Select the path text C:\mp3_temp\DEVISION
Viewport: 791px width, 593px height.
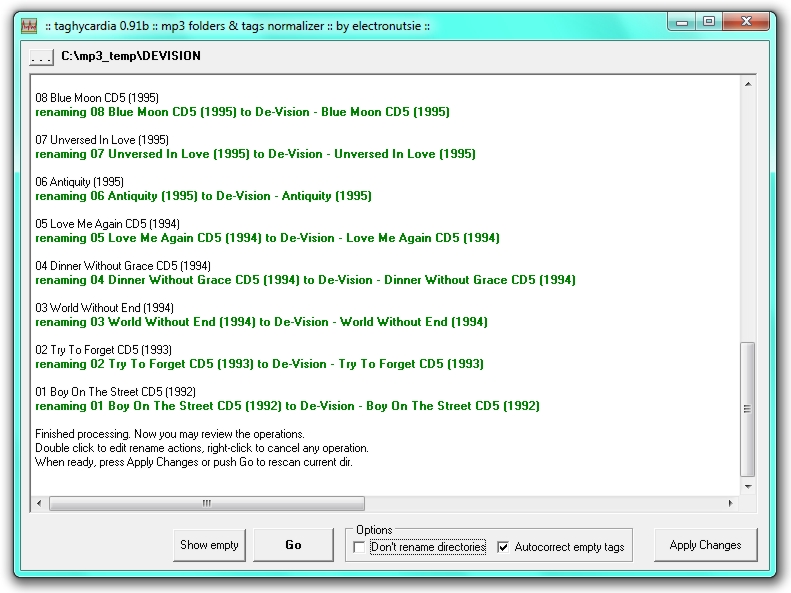coord(131,56)
